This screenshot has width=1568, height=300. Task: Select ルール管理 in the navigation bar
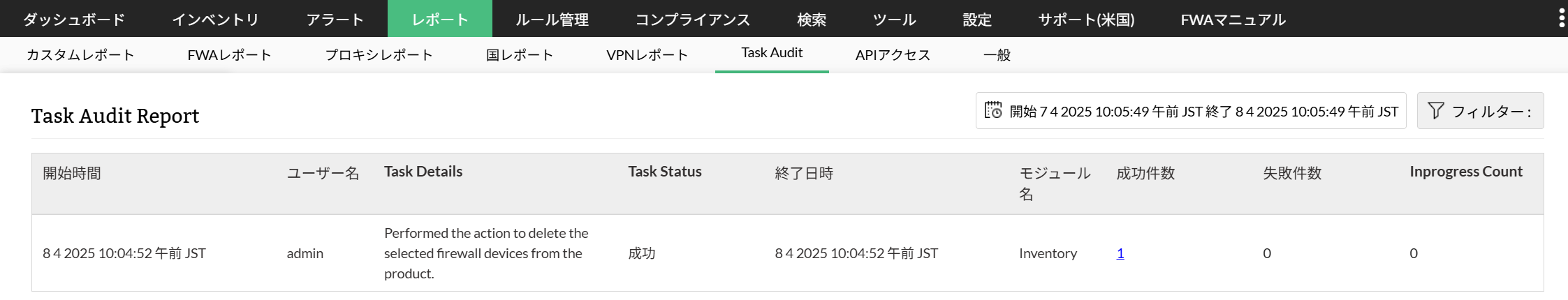(x=552, y=19)
